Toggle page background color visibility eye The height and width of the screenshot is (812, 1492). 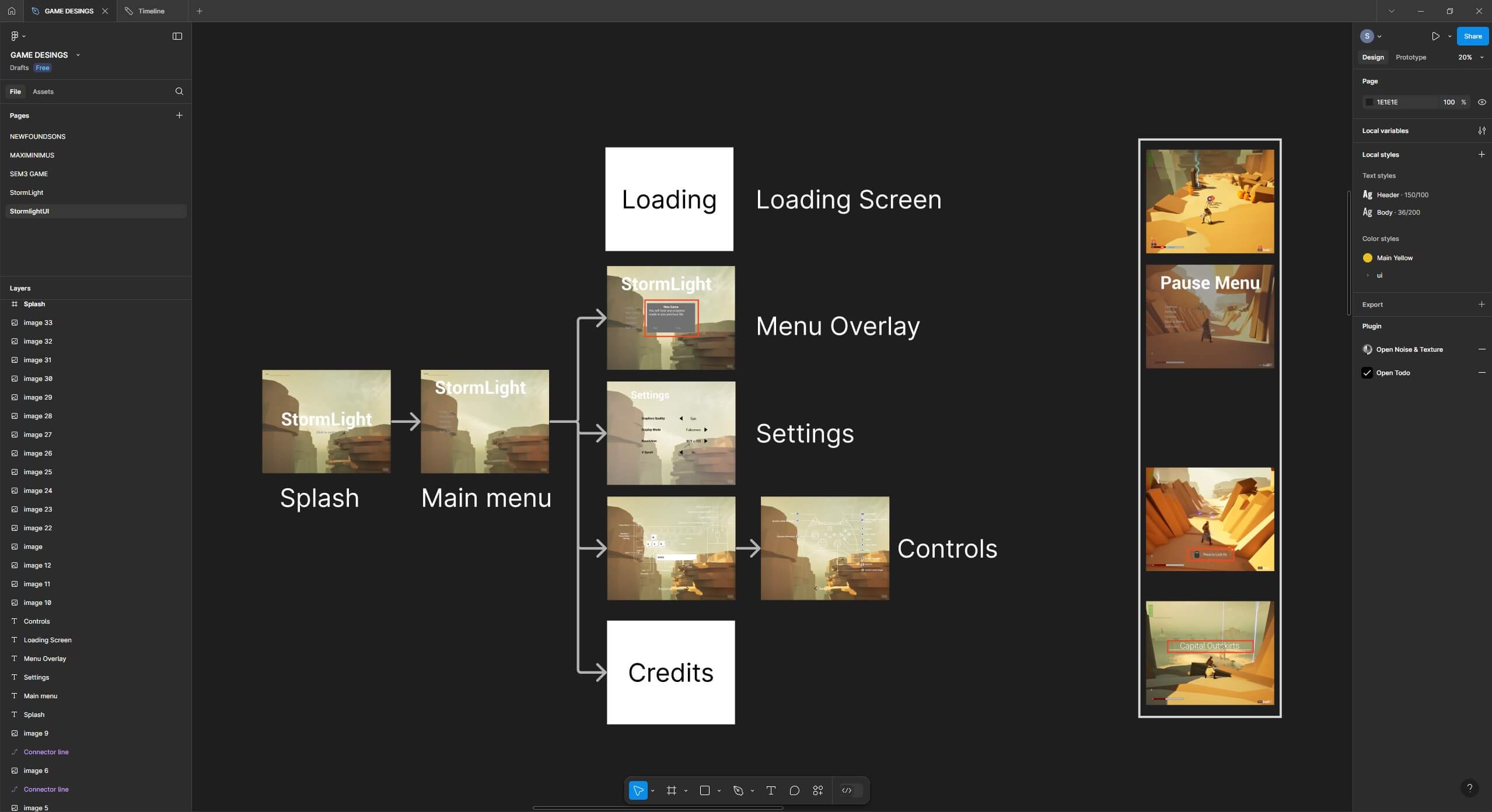click(x=1481, y=102)
